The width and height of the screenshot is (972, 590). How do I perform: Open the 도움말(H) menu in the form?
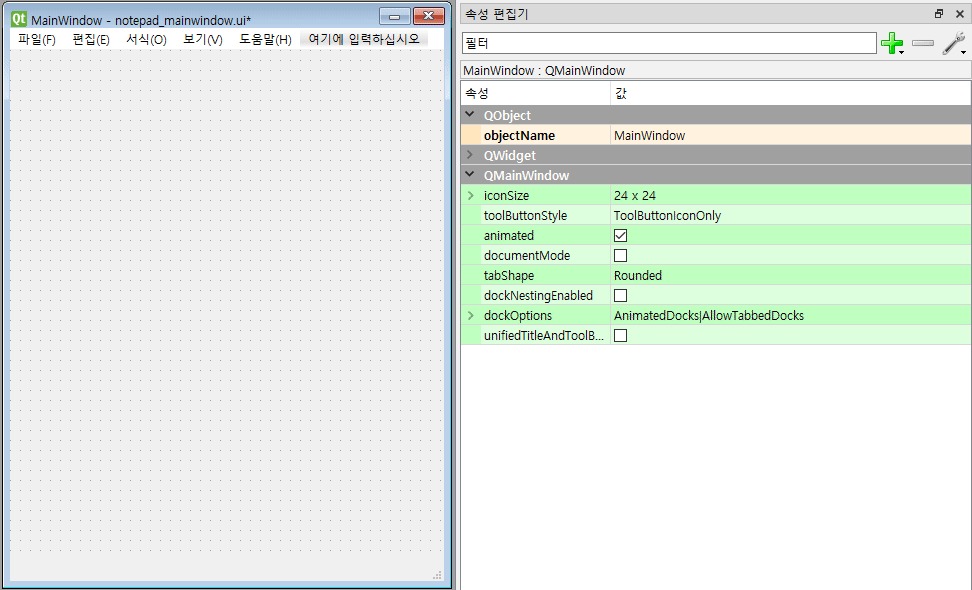pyautogui.click(x=265, y=40)
